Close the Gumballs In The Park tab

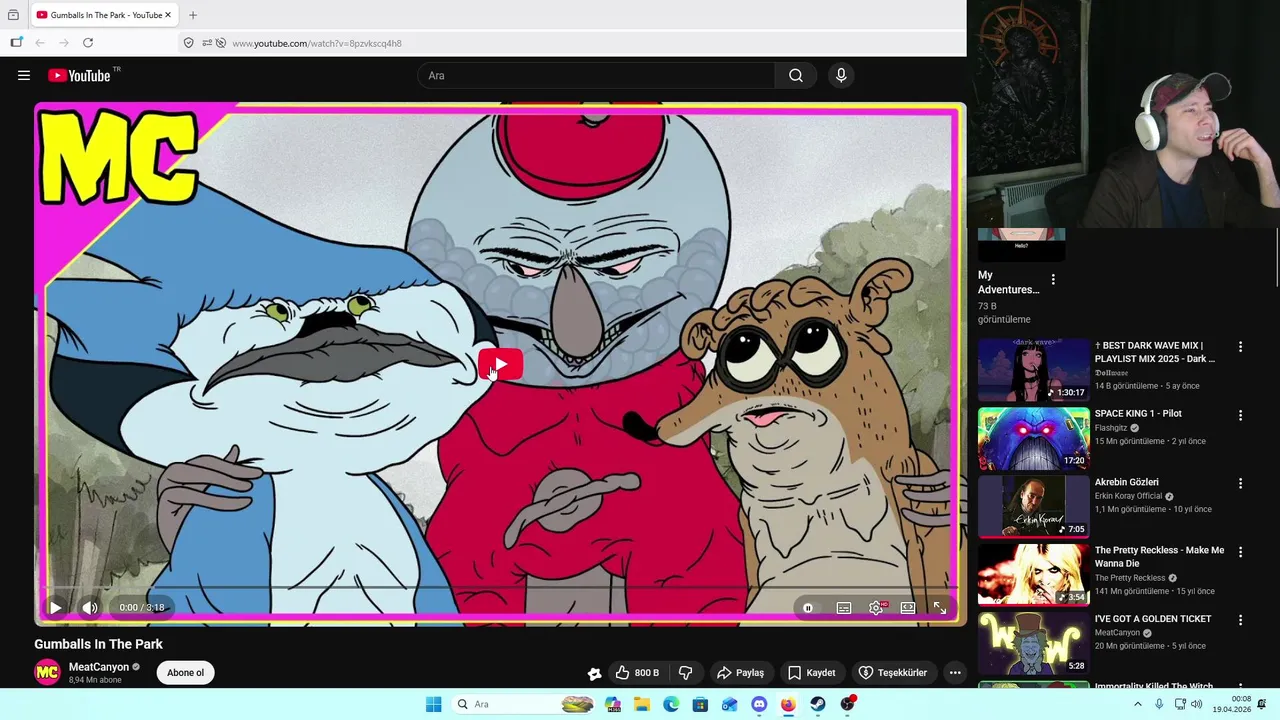coord(168,15)
